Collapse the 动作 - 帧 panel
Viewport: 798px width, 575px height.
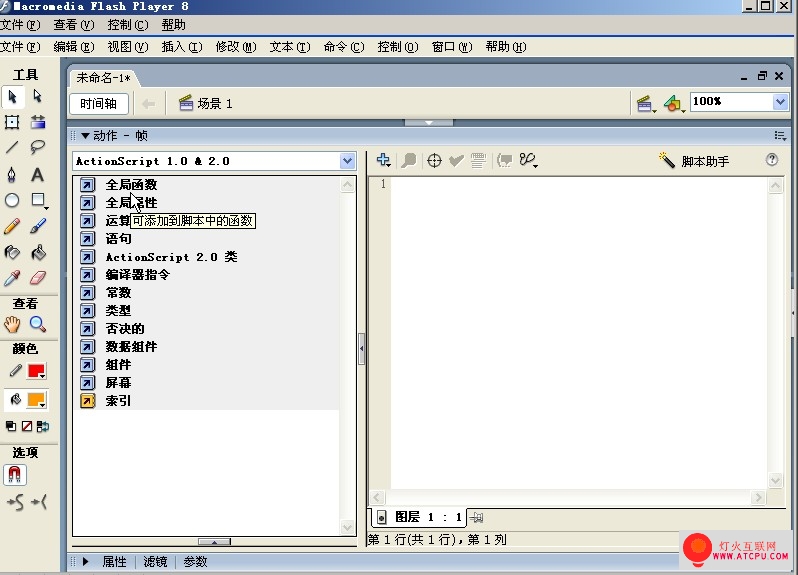click(x=86, y=136)
